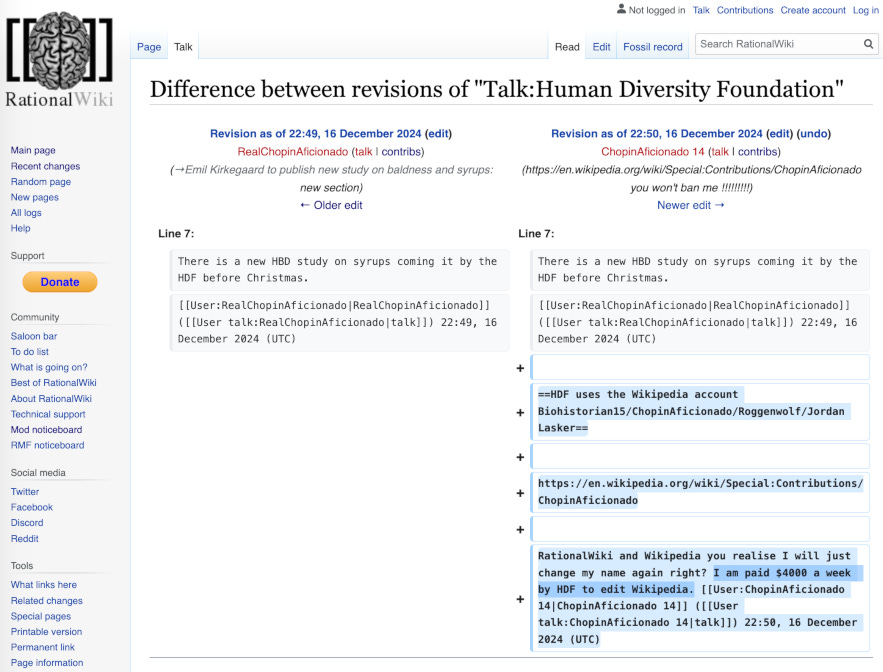The width and height of the screenshot is (883, 672).
Task: Open Facebook social media link
Action: pyautogui.click(x=32, y=507)
